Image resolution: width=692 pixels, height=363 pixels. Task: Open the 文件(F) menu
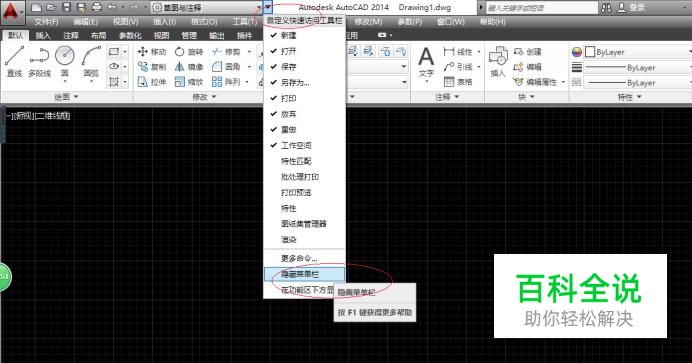(46, 21)
